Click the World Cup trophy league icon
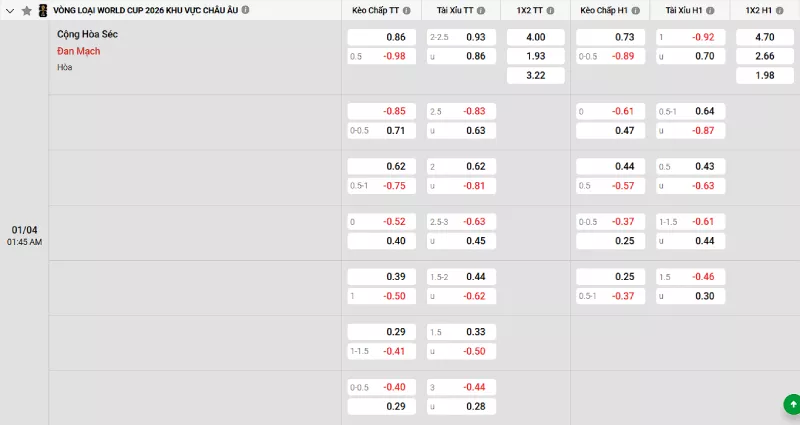Image resolution: width=800 pixels, height=425 pixels. tap(42, 10)
